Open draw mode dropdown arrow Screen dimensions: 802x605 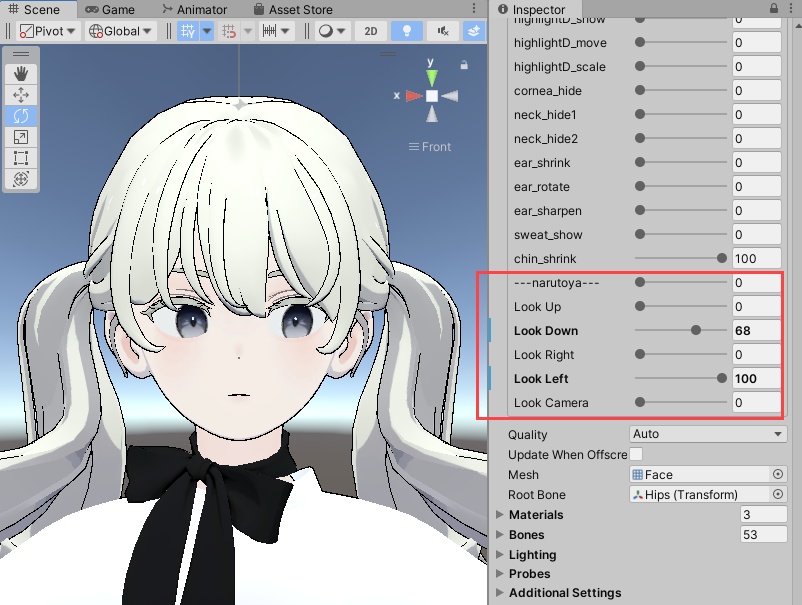(341, 31)
